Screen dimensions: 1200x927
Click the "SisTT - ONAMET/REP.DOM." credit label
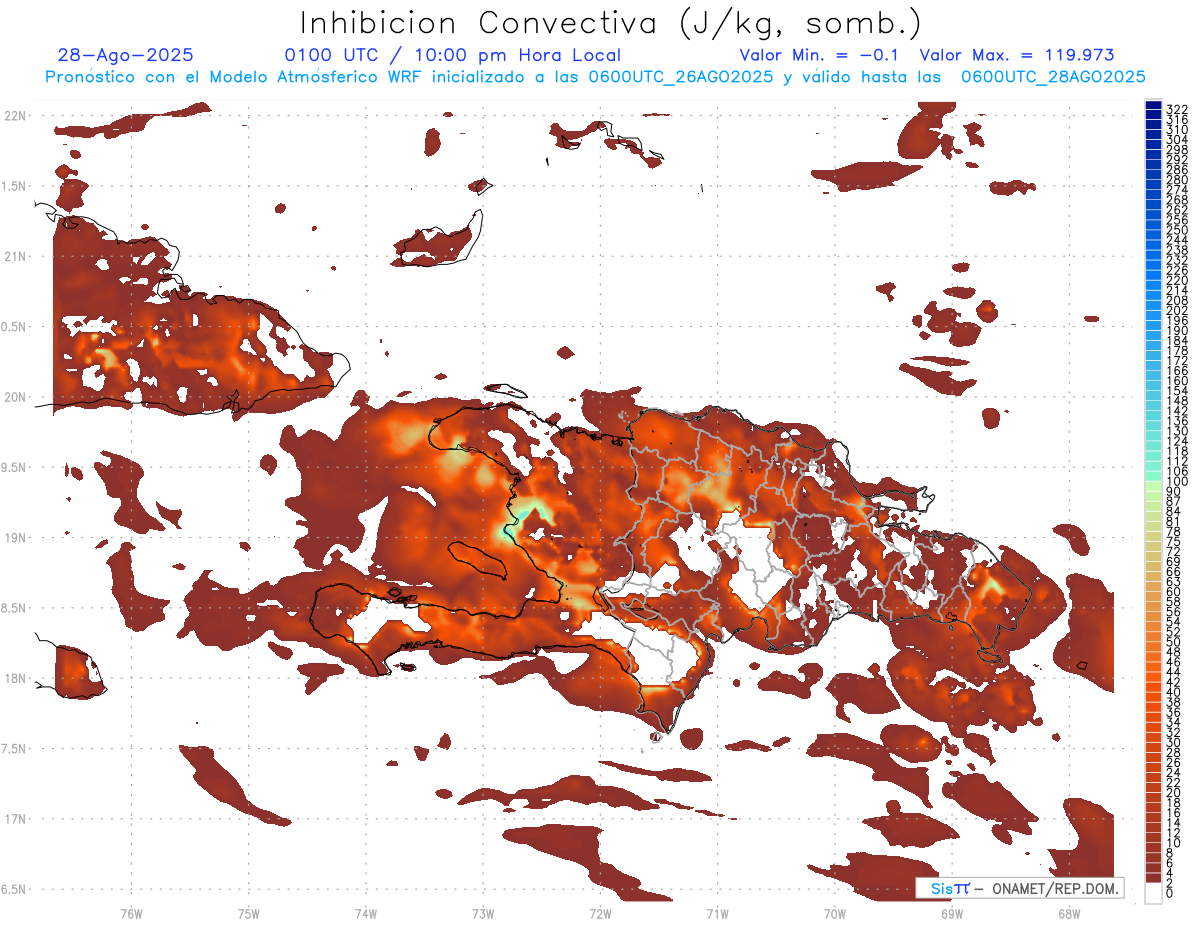click(1020, 888)
